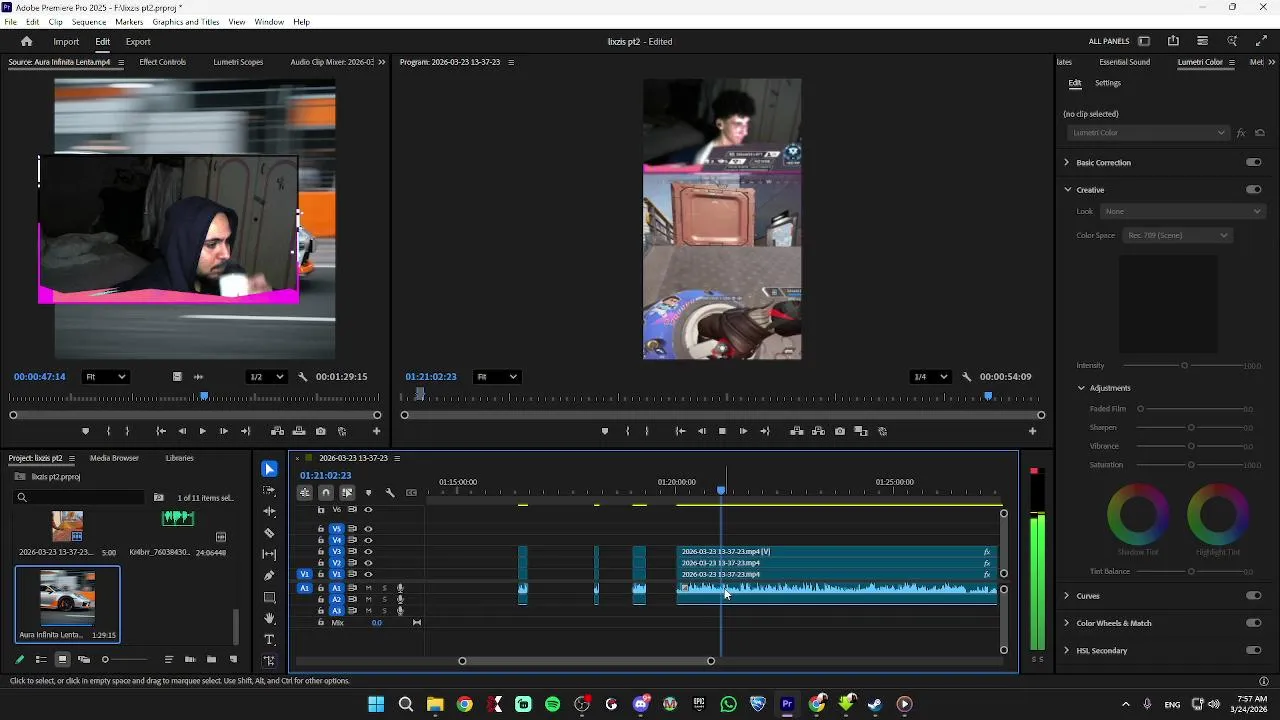Viewport: 1280px width, 720px height.
Task: Select the Track Select Forward tool
Action: [269, 491]
